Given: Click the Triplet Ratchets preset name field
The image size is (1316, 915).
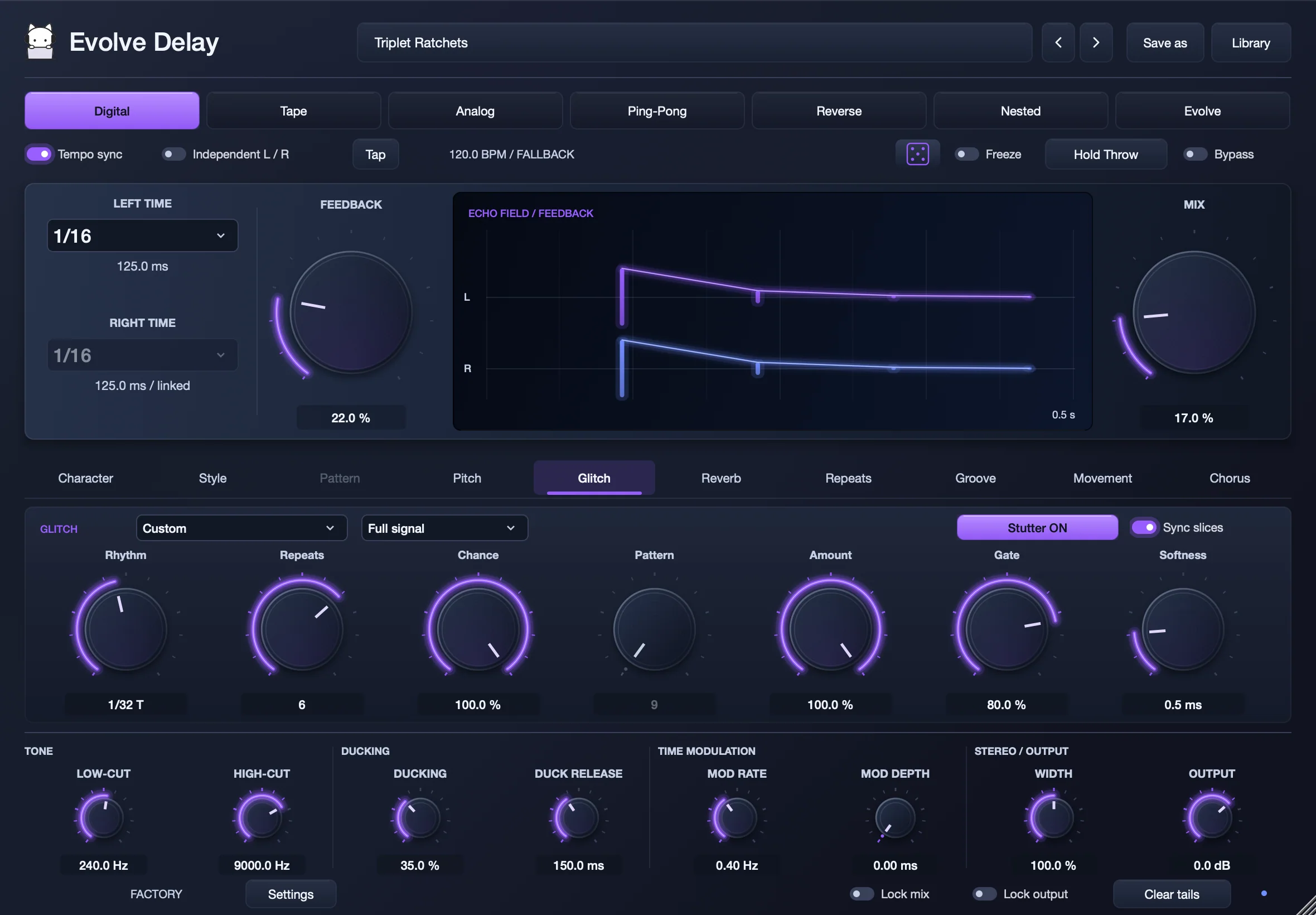Looking at the screenshot, I should pos(694,42).
